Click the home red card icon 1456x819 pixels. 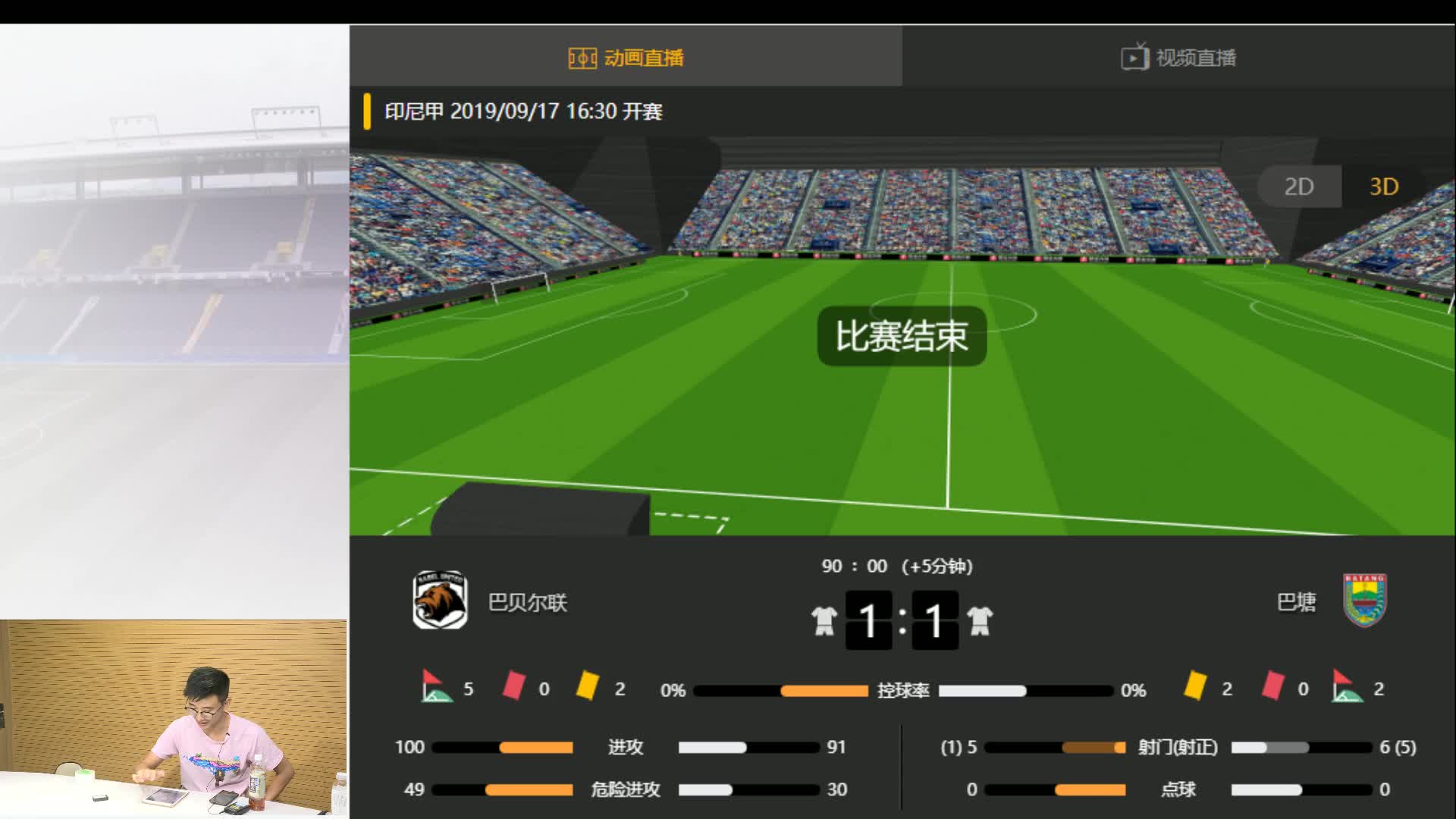[513, 686]
